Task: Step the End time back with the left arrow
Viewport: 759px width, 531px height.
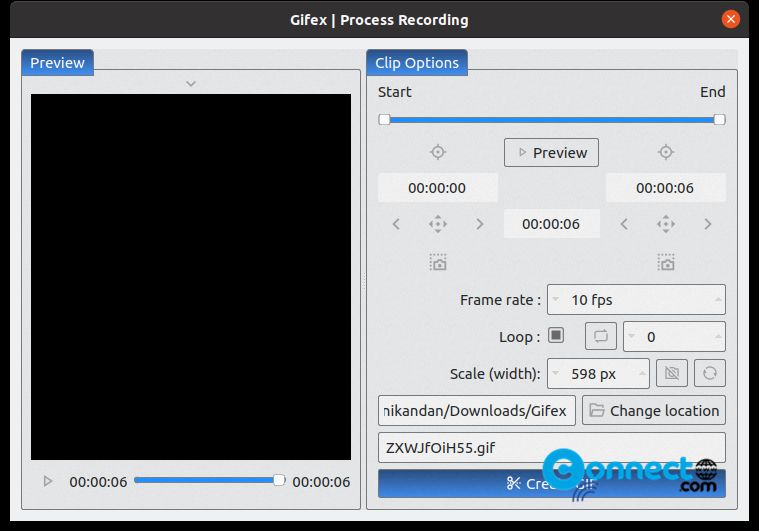Action: click(x=624, y=224)
